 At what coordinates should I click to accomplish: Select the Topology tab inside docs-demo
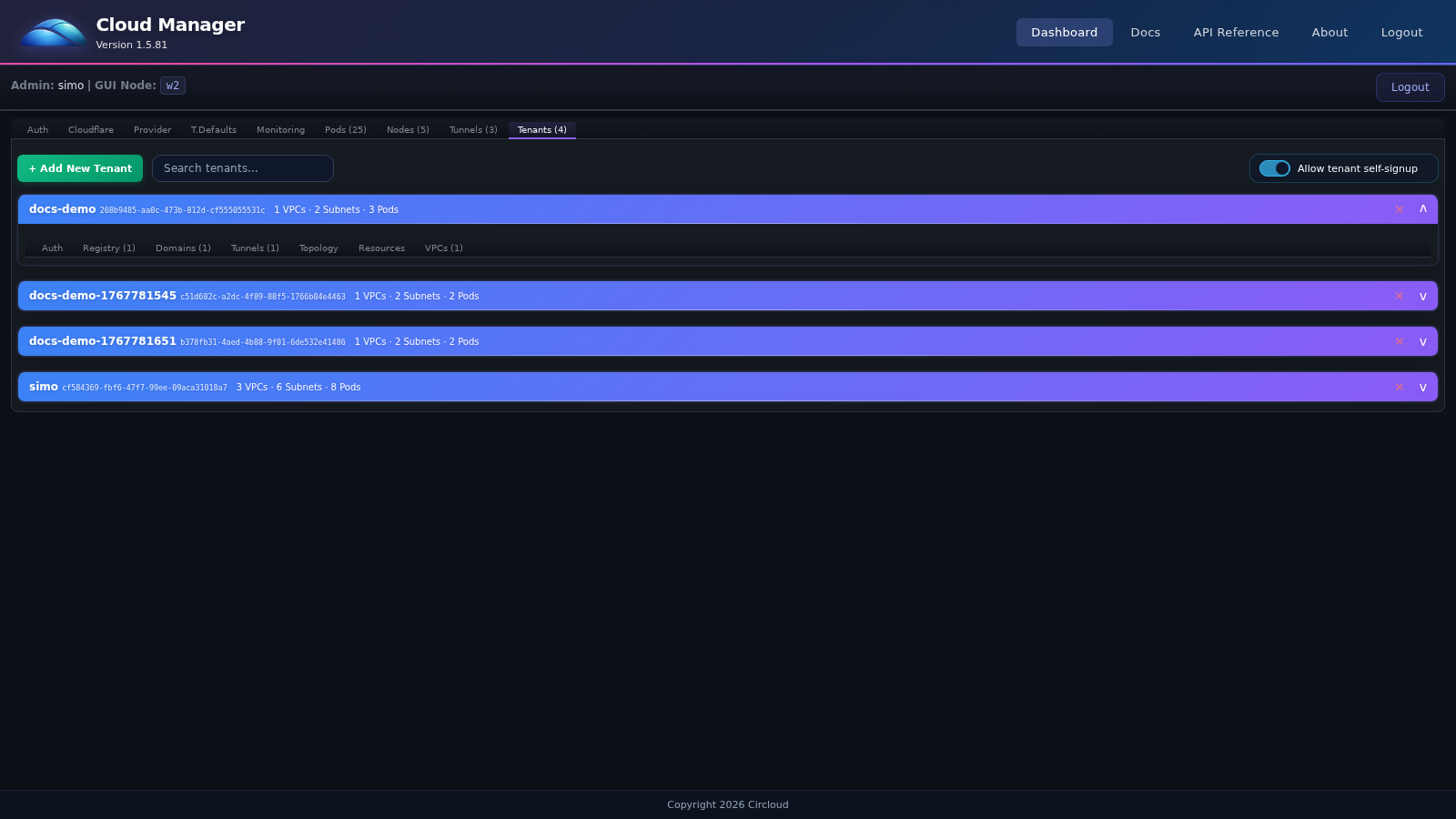[x=318, y=248]
